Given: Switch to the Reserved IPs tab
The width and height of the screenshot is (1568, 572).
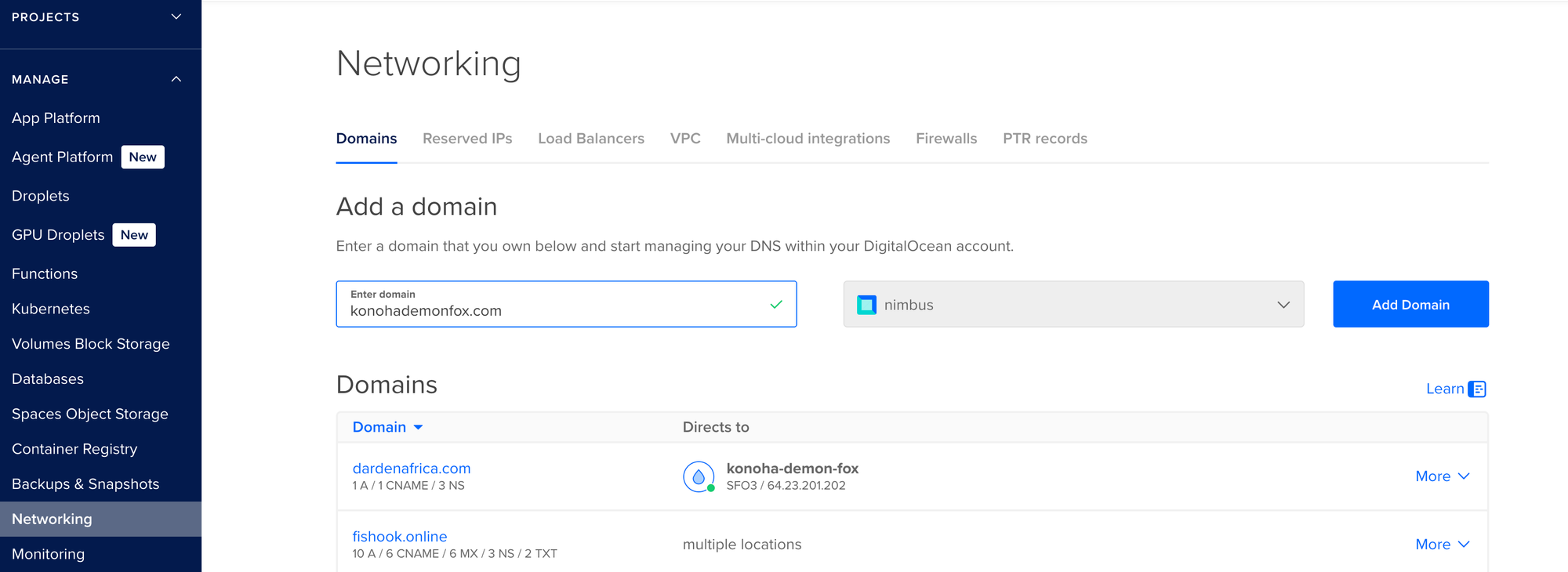Looking at the screenshot, I should (x=467, y=139).
